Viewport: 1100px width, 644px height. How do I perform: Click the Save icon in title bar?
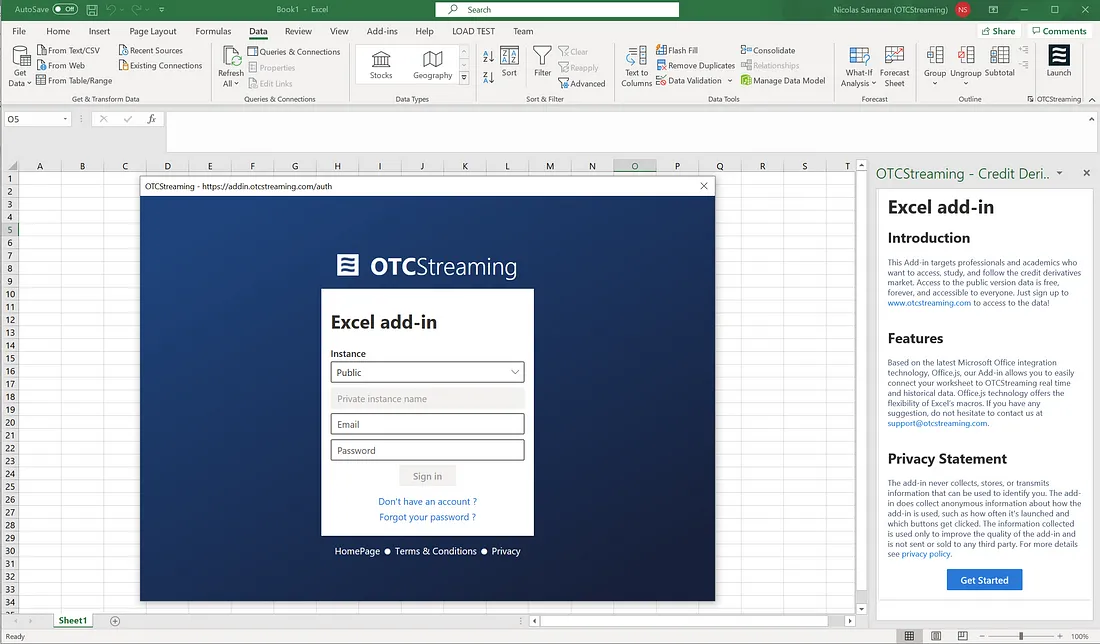click(92, 10)
